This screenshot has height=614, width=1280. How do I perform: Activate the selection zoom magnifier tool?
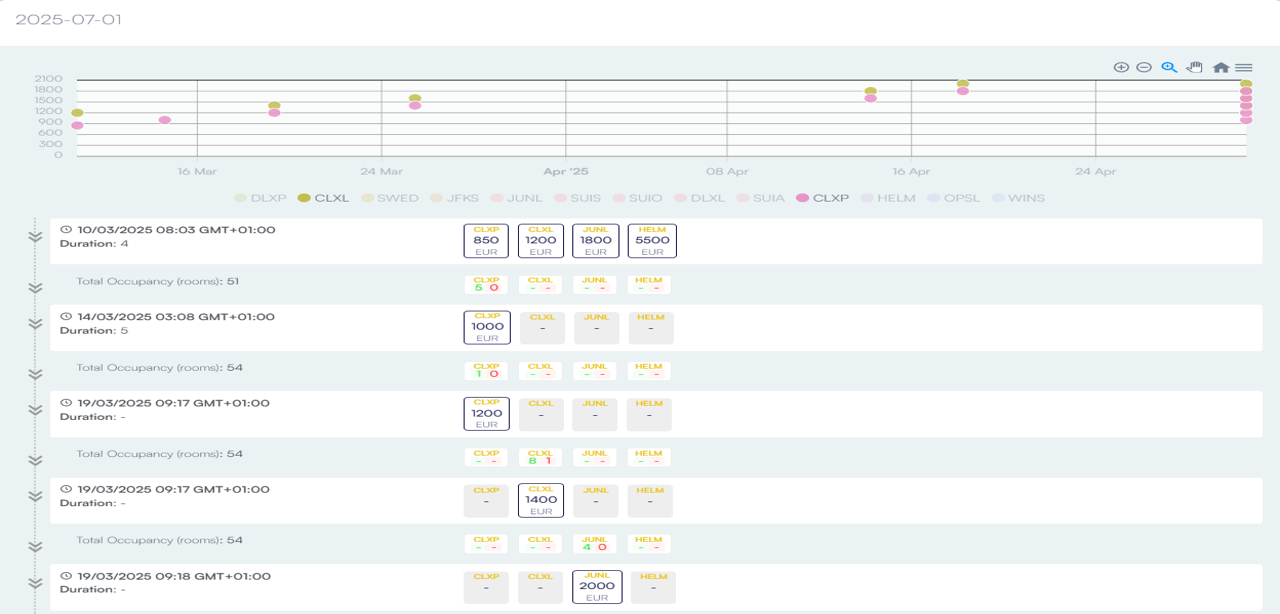click(x=1169, y=67)
